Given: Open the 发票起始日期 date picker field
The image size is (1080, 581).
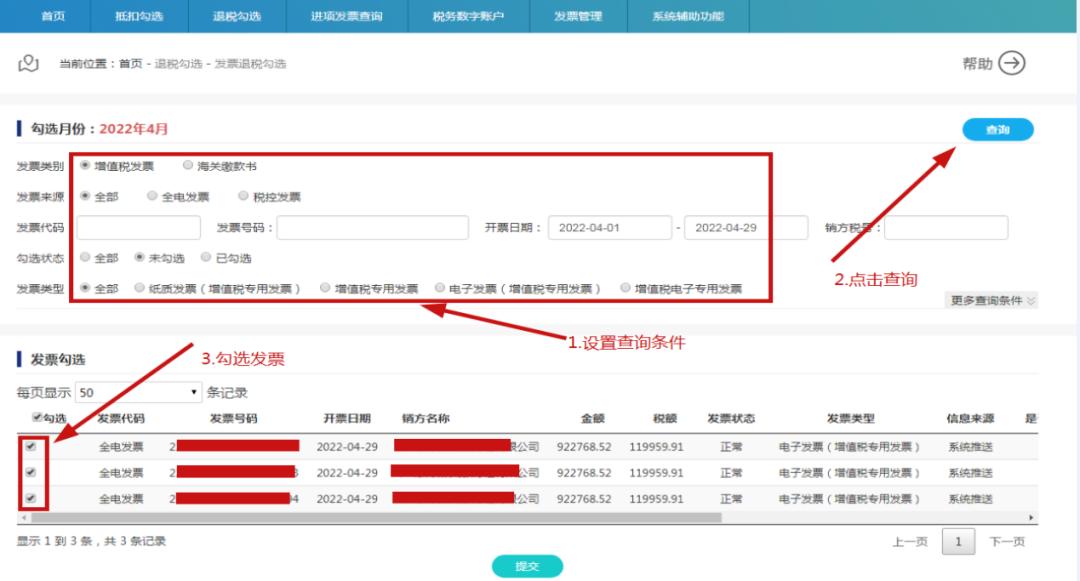Looking at the screenshot, I should click(x=612, y=227).
